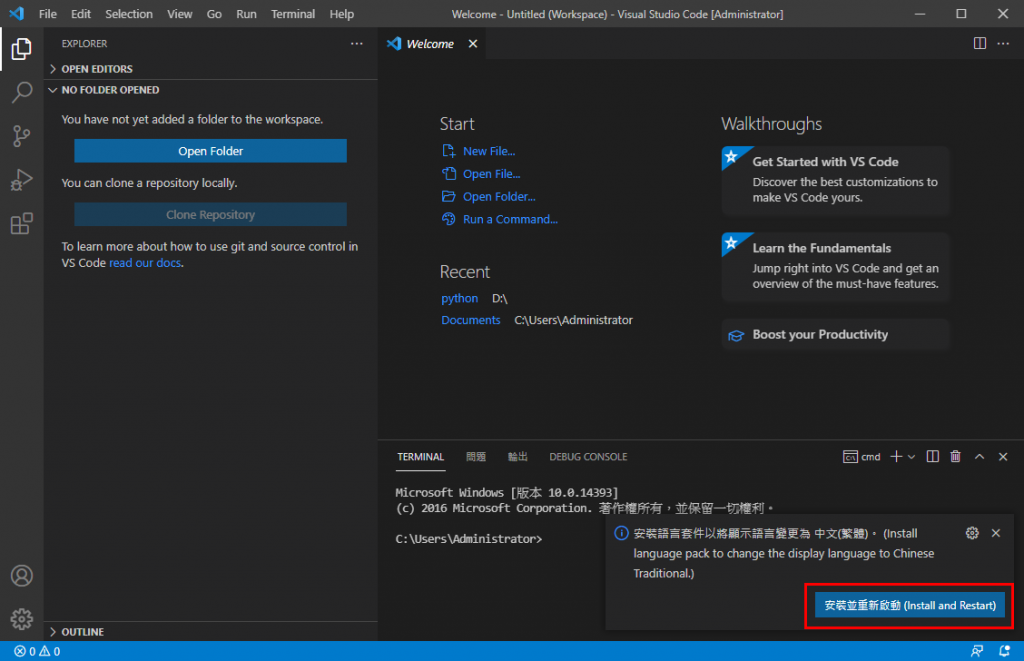Open the View menu

click(180, 14)
